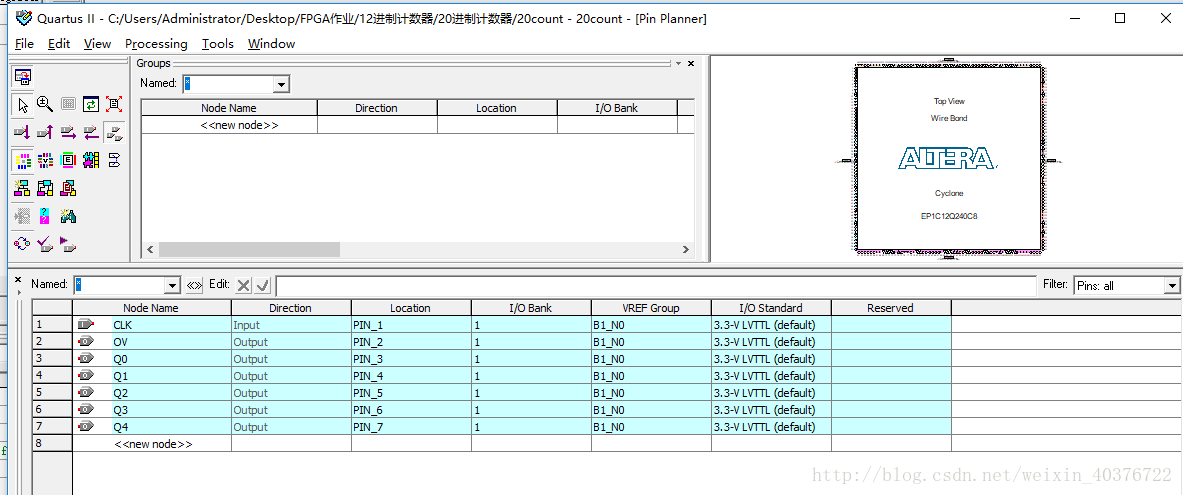Click the hierarchy icon with yellow star
Screen dimensions: 1183x495
(23, 188)
